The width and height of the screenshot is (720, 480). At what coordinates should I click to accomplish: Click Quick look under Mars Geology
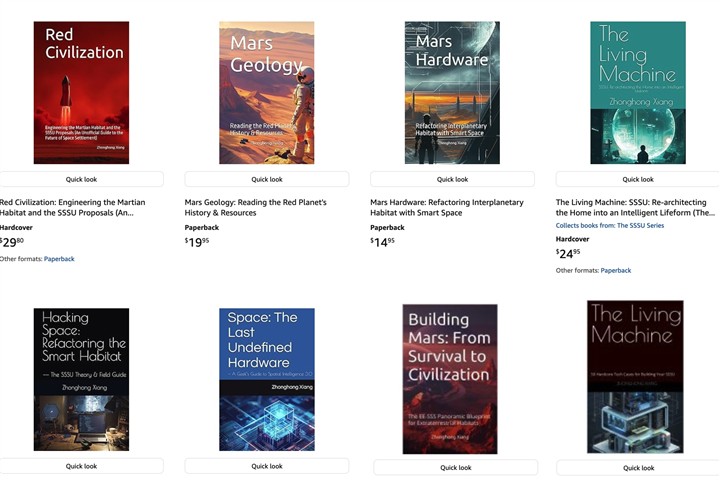click(x=267, y=179)
